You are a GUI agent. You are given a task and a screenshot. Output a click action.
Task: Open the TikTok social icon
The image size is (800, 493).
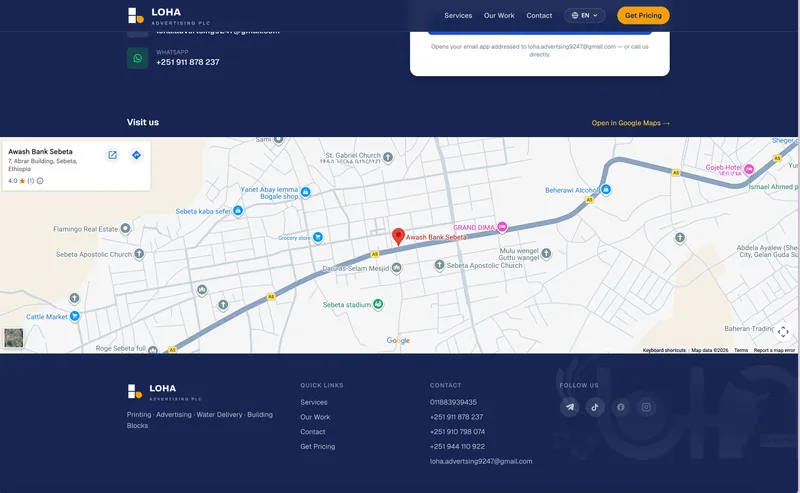click(595, 407)
